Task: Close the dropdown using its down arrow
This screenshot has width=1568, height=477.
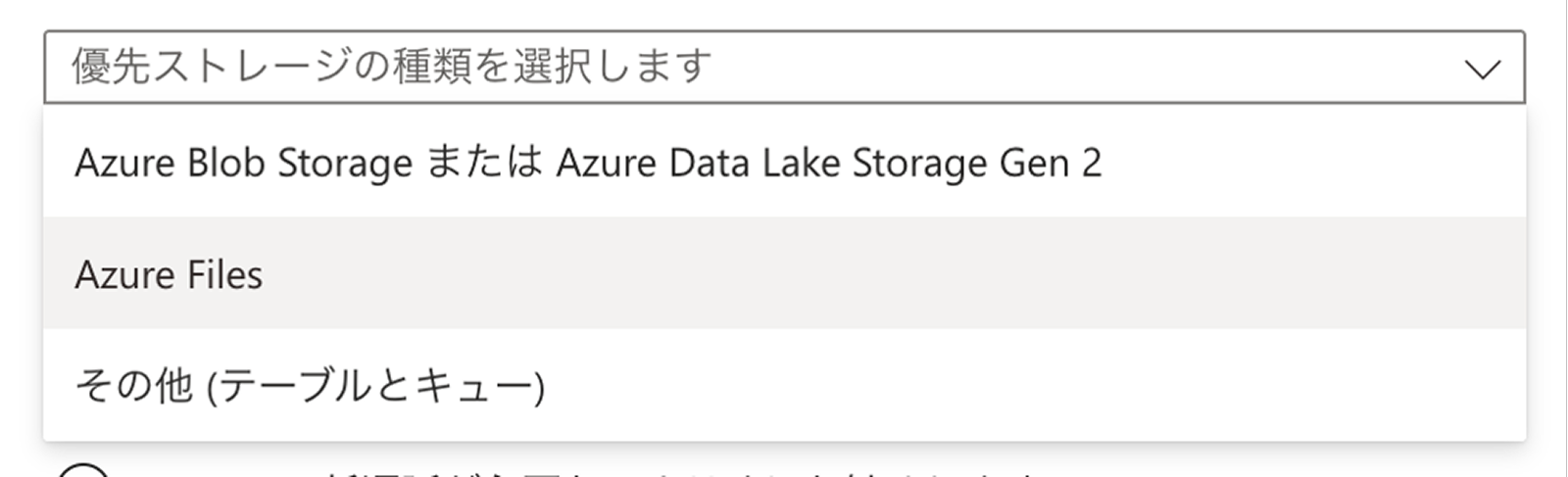Action: point(1482,70)
